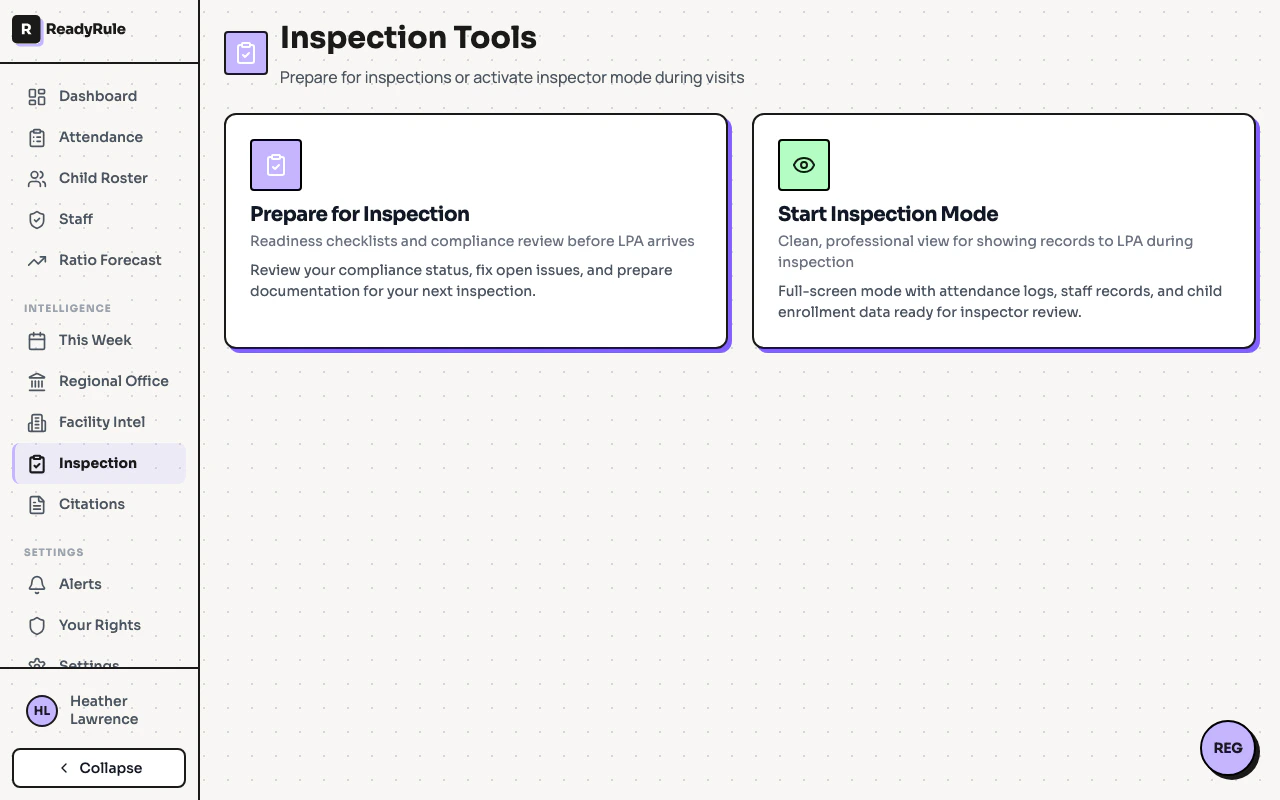Switch to the Inspection section
Screen dimensions: 1280x800
click(x=98, y=463)
